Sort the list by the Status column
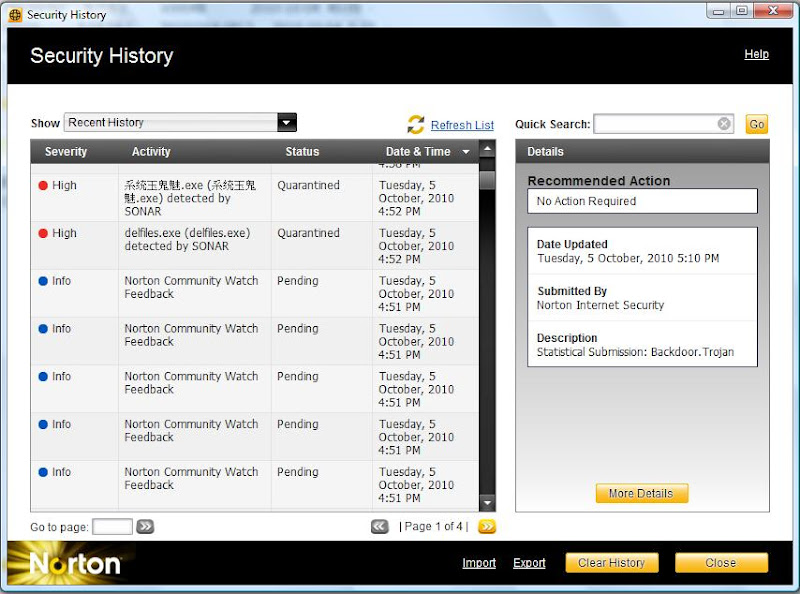 click(302, 152)
